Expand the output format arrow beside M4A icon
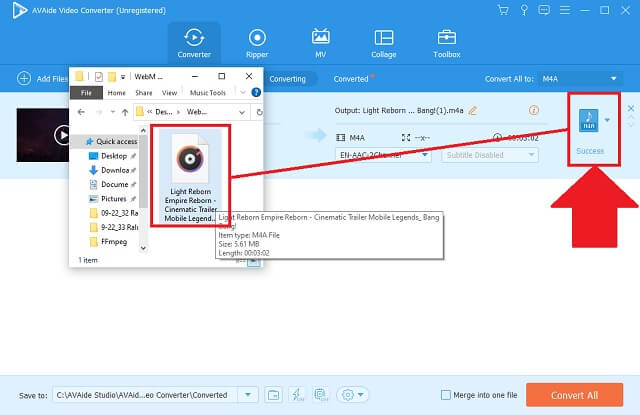640x415 pixels. click(607, 120)
